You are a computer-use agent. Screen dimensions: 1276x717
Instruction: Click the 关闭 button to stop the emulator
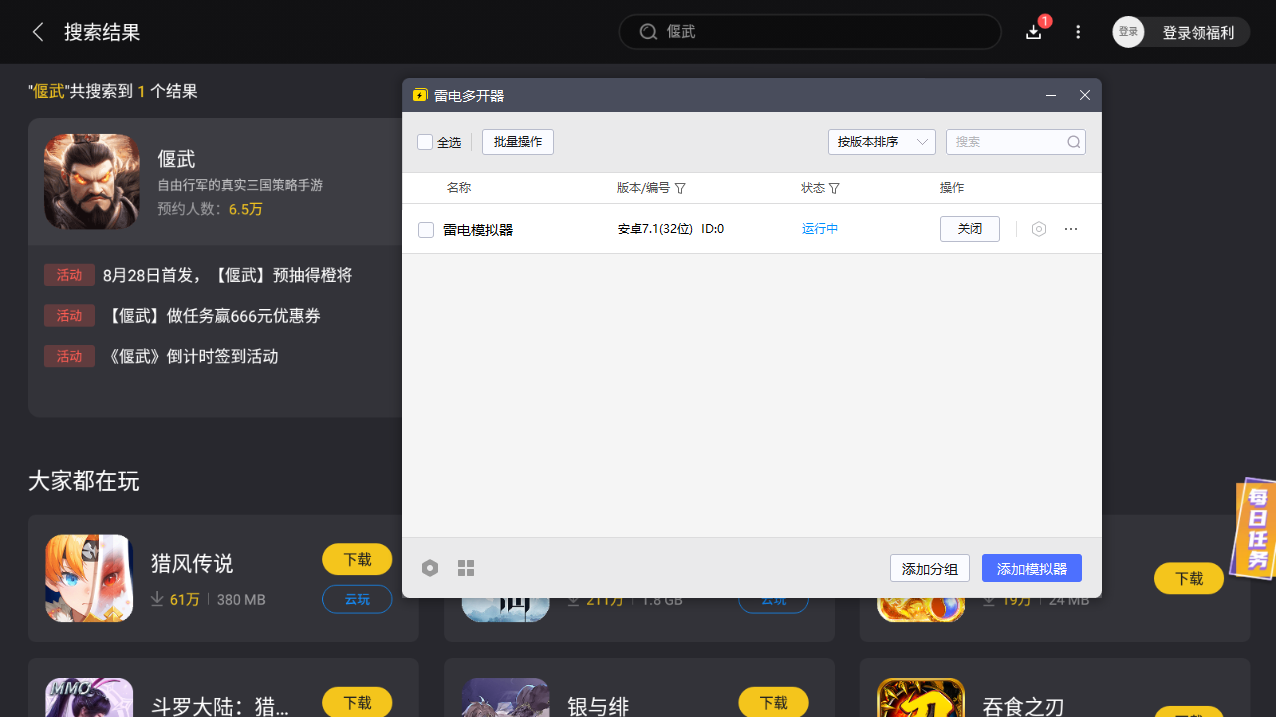coord(969,228)
